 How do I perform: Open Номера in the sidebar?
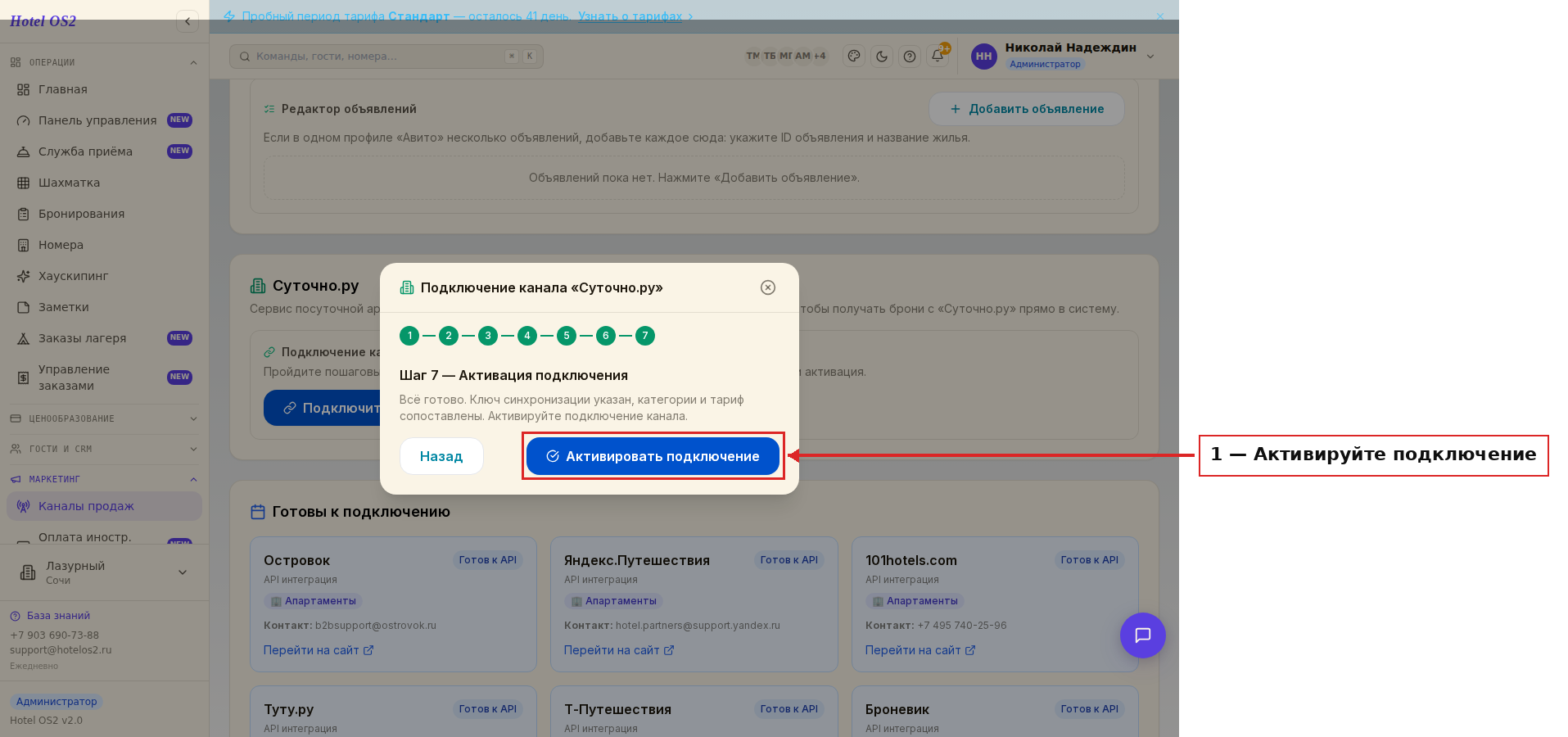[x=104, y=245]
